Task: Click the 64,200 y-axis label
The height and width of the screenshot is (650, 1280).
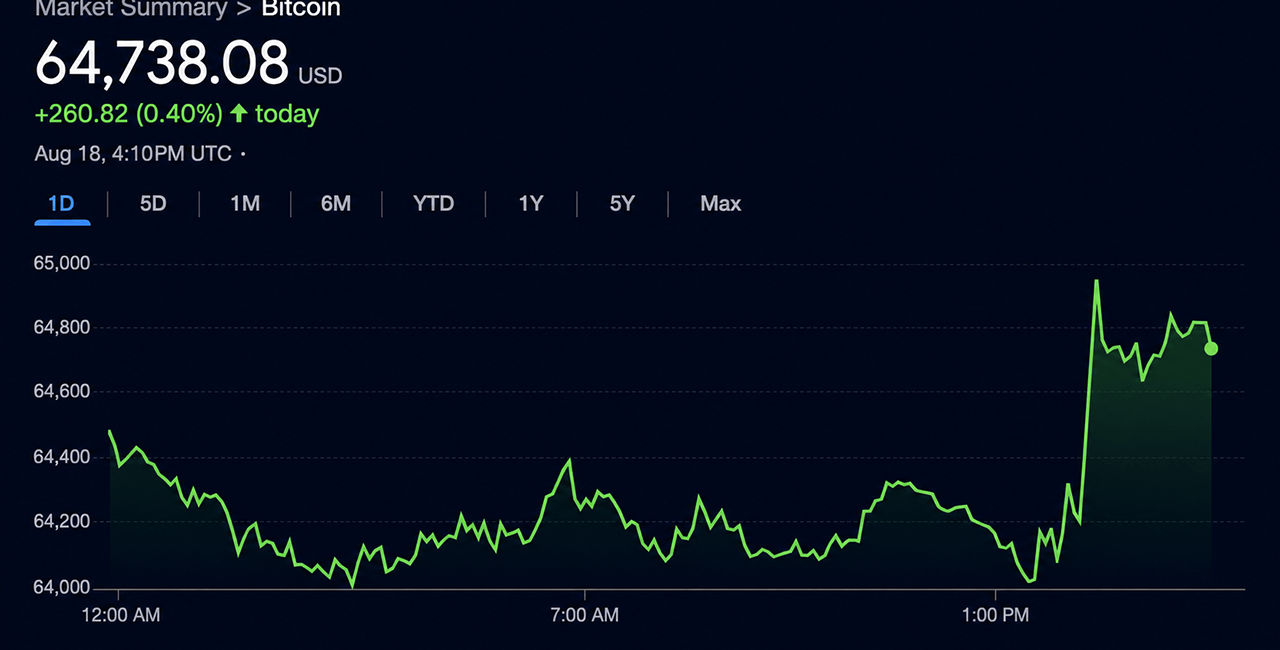Action: point(62,522)
